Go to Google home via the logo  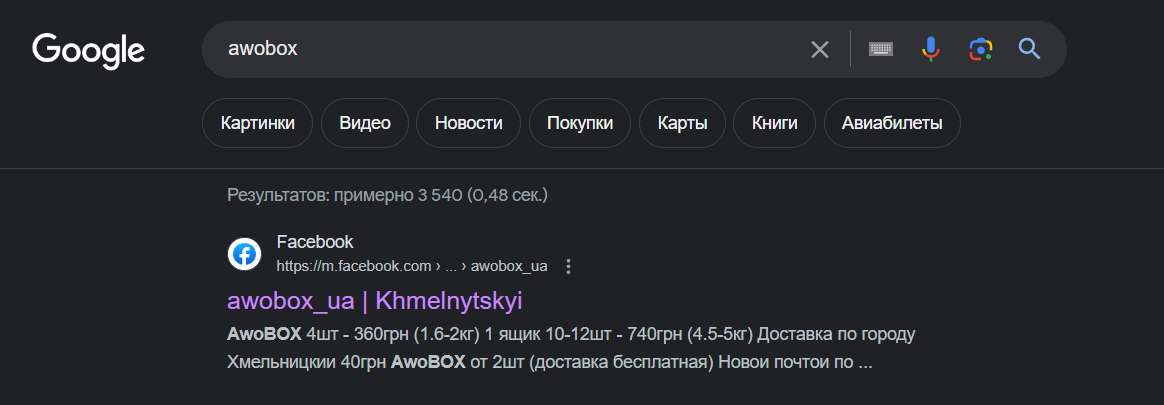88,51
